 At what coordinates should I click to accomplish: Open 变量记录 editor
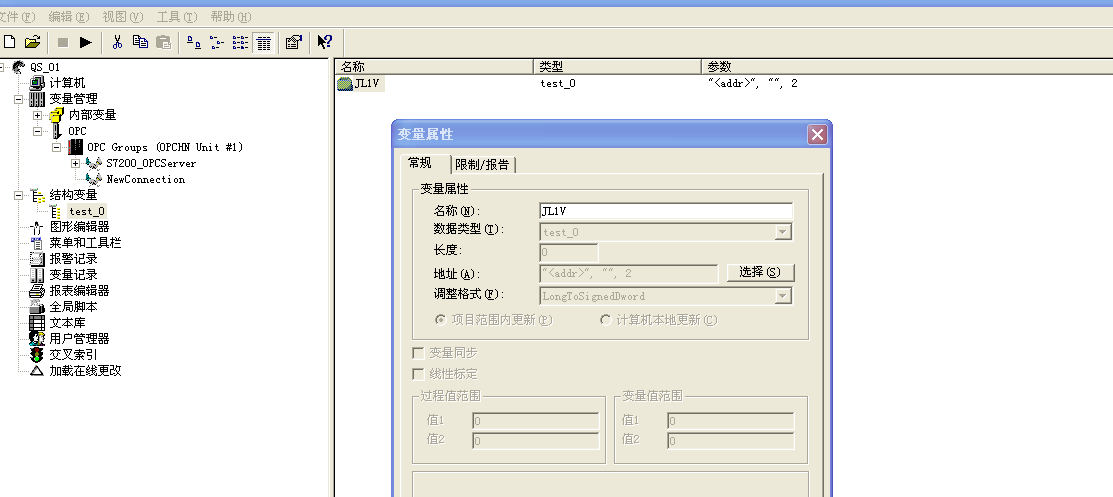(x=73, y=275)
